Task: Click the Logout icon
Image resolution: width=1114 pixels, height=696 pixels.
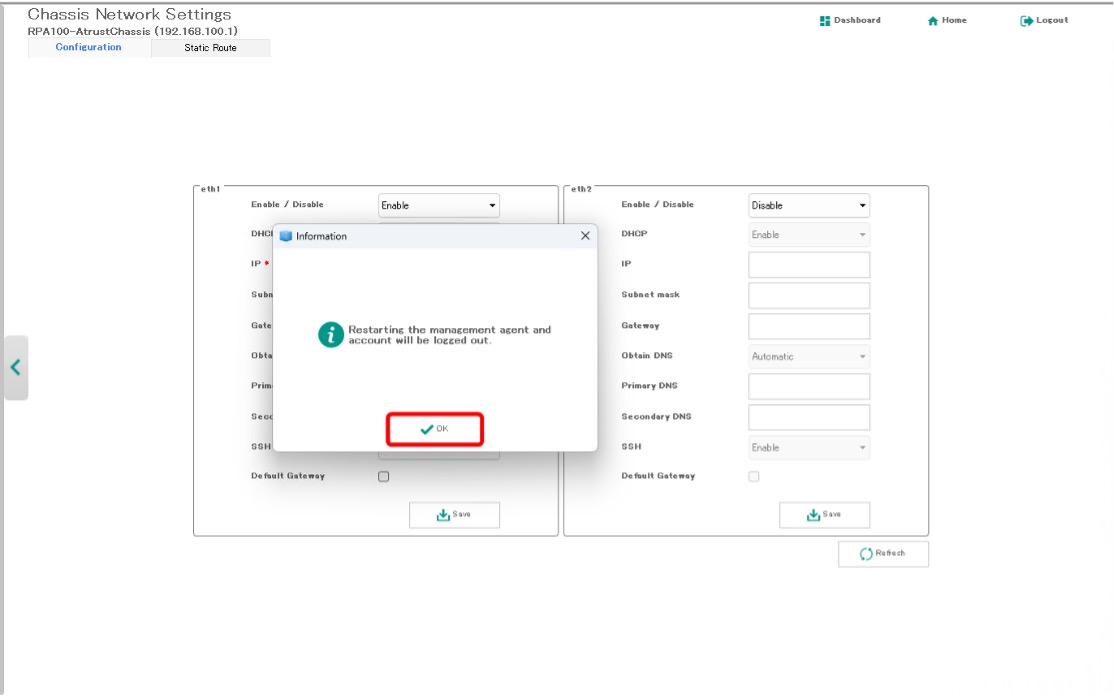Action: pos(1026,21)
